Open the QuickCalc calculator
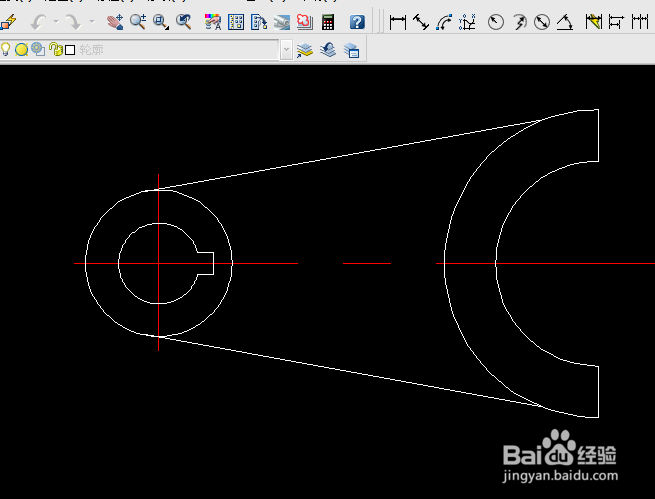The width and height of the screenshot is (655, 499). [328, 22]
